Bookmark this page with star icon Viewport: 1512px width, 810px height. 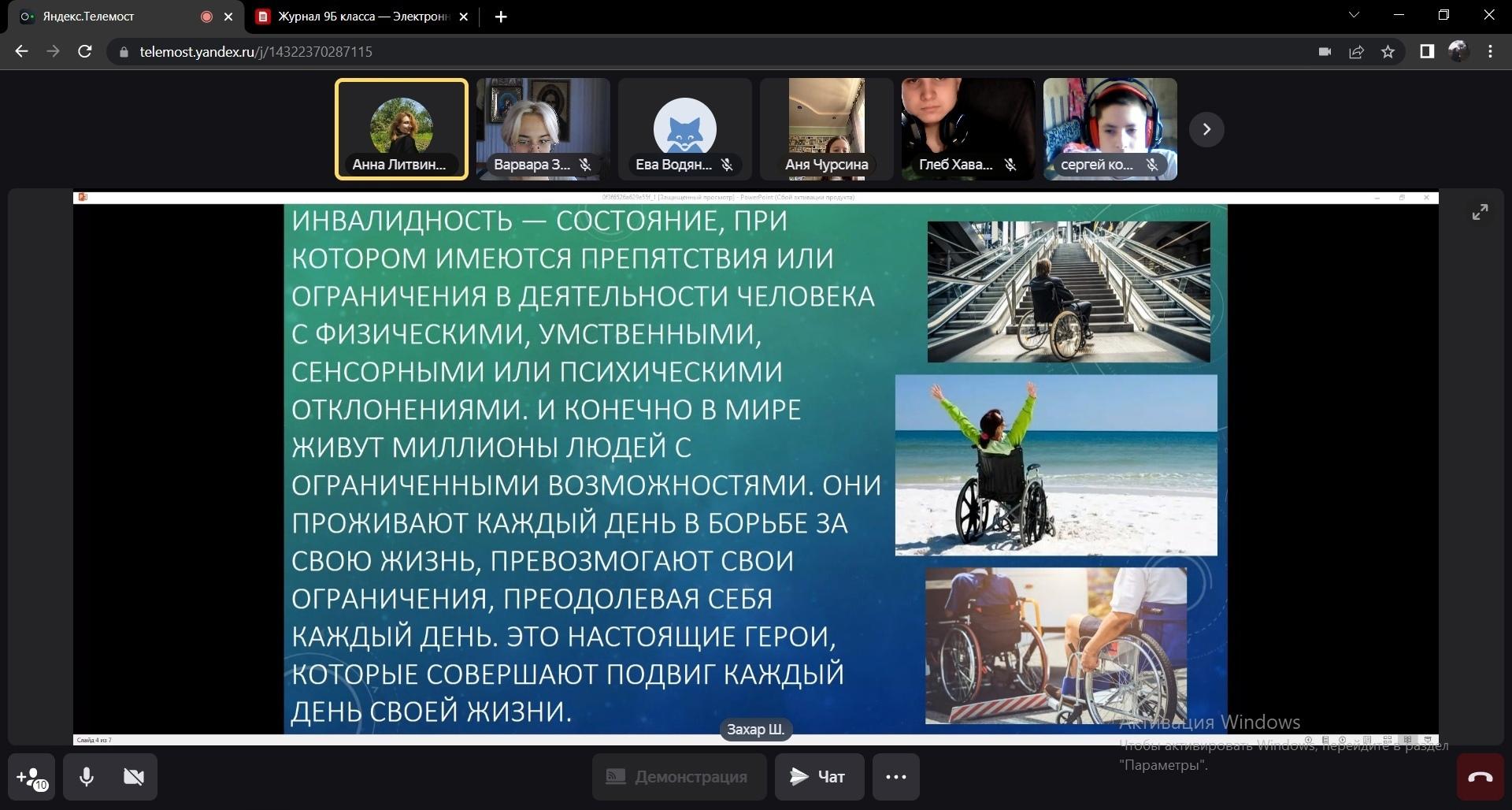point(1388,51)
